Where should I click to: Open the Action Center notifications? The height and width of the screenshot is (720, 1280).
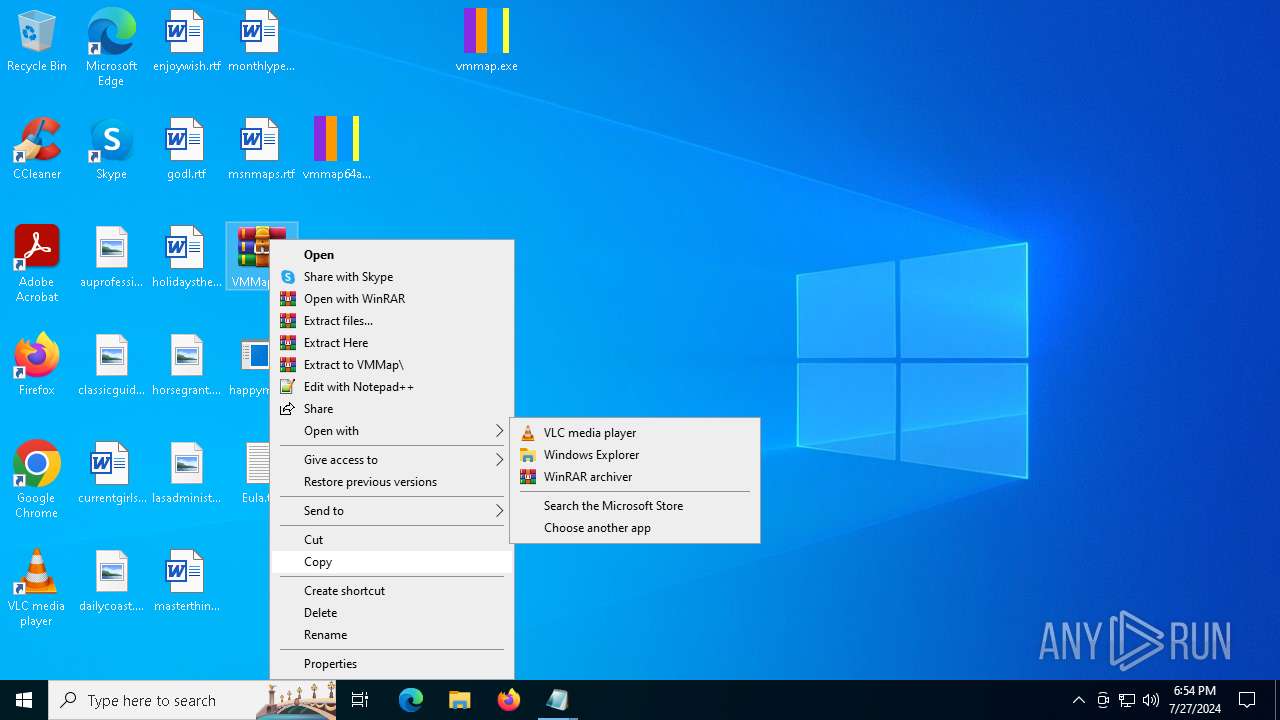(x=1247, y=700)
